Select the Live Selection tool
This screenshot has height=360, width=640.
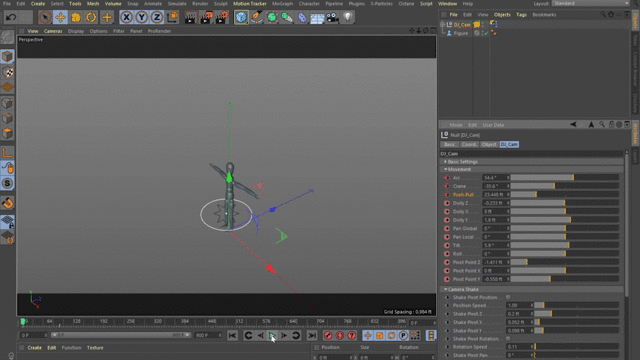point(45,17)
